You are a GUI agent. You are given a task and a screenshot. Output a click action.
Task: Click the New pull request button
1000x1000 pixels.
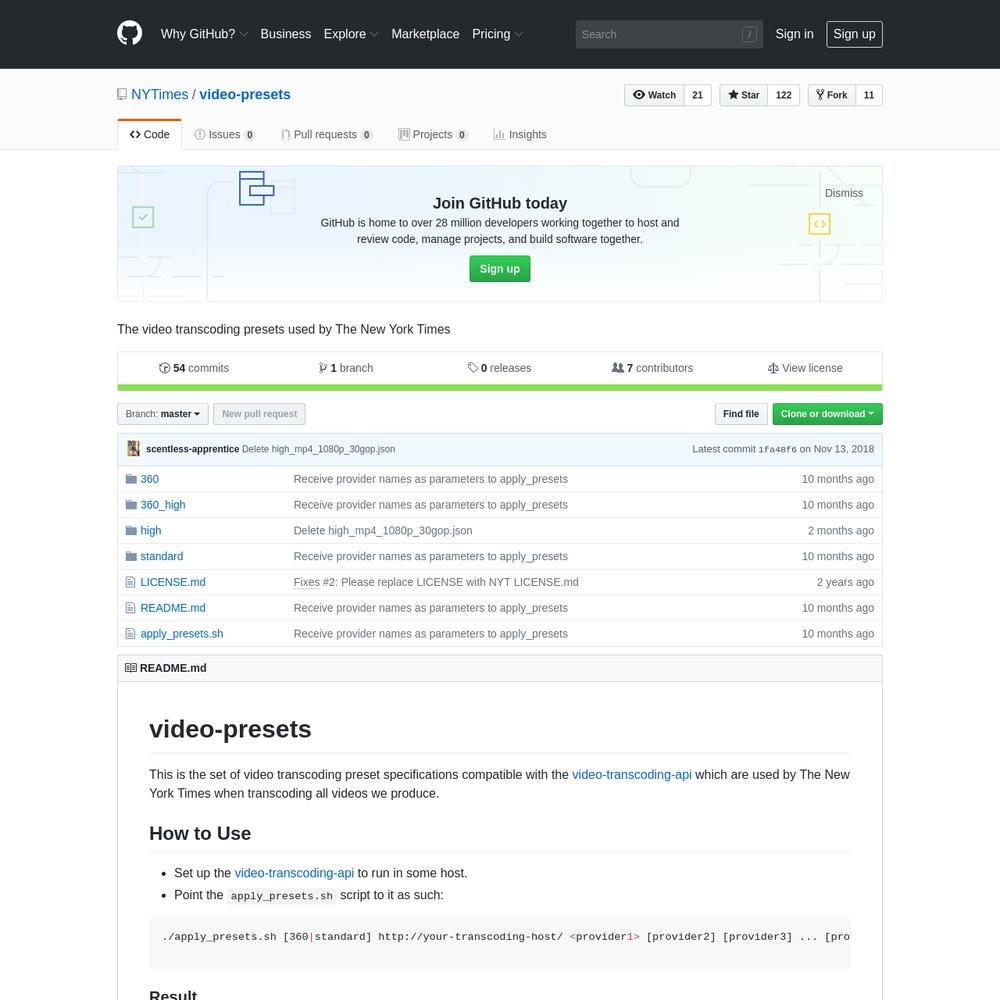[260, 414]
